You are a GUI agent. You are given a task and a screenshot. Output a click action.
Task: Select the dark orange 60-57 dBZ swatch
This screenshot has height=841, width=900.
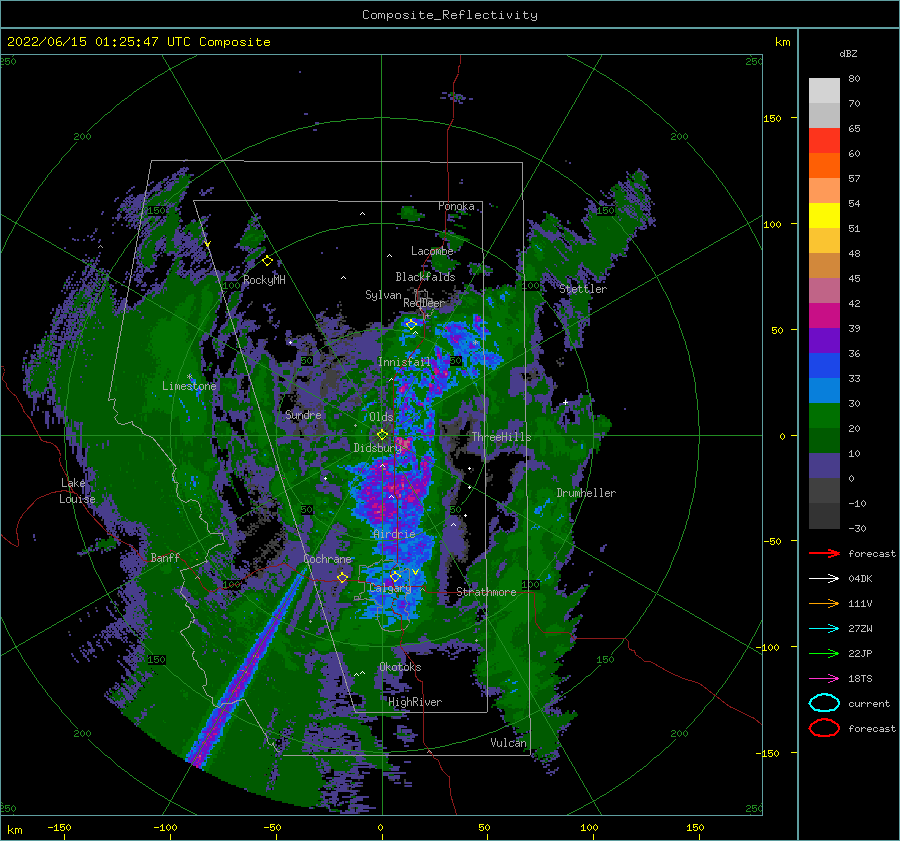click(824, 165)
